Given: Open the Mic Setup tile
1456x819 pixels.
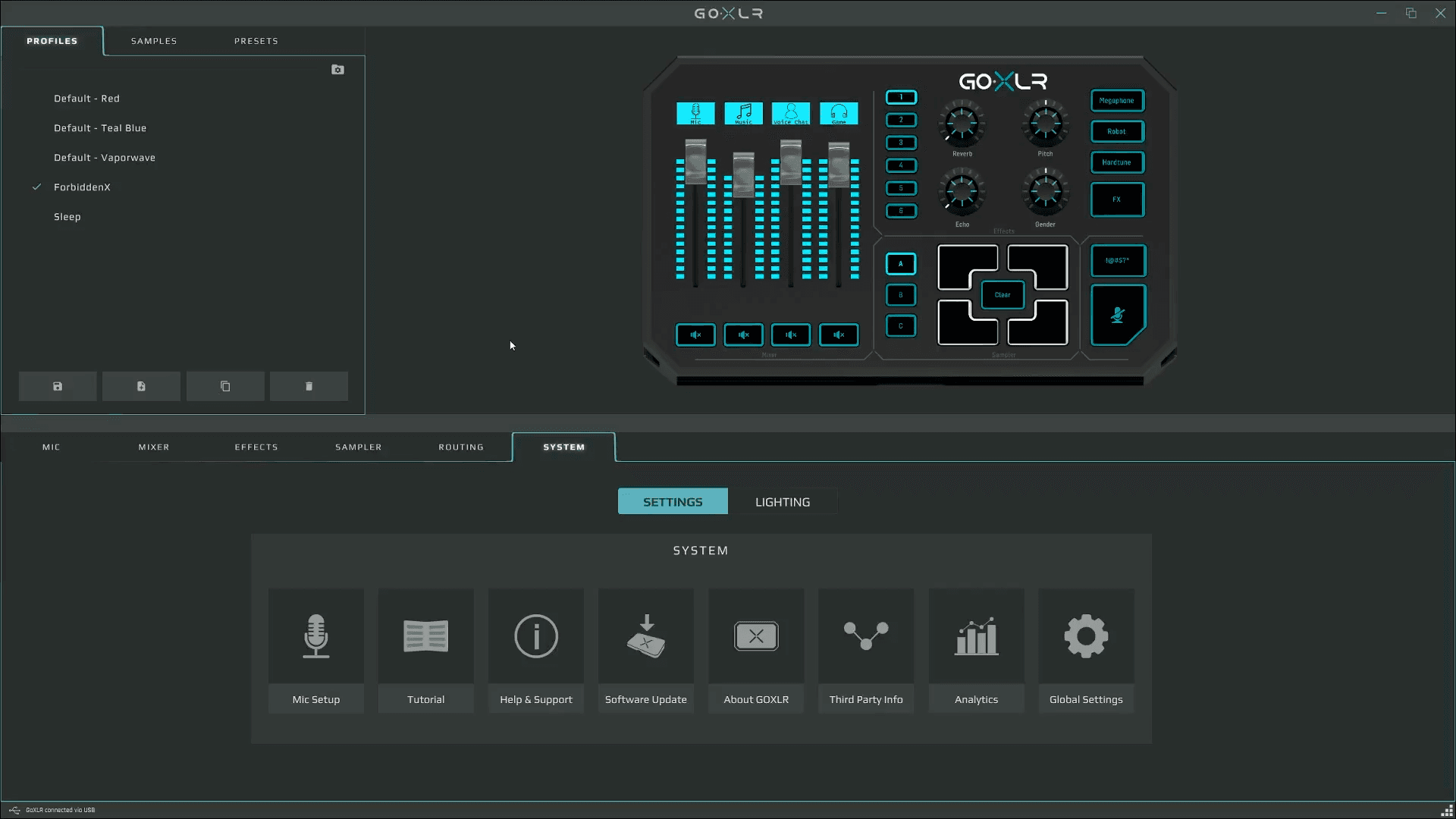Looking at the screenshot, I should tap(316, 651).
